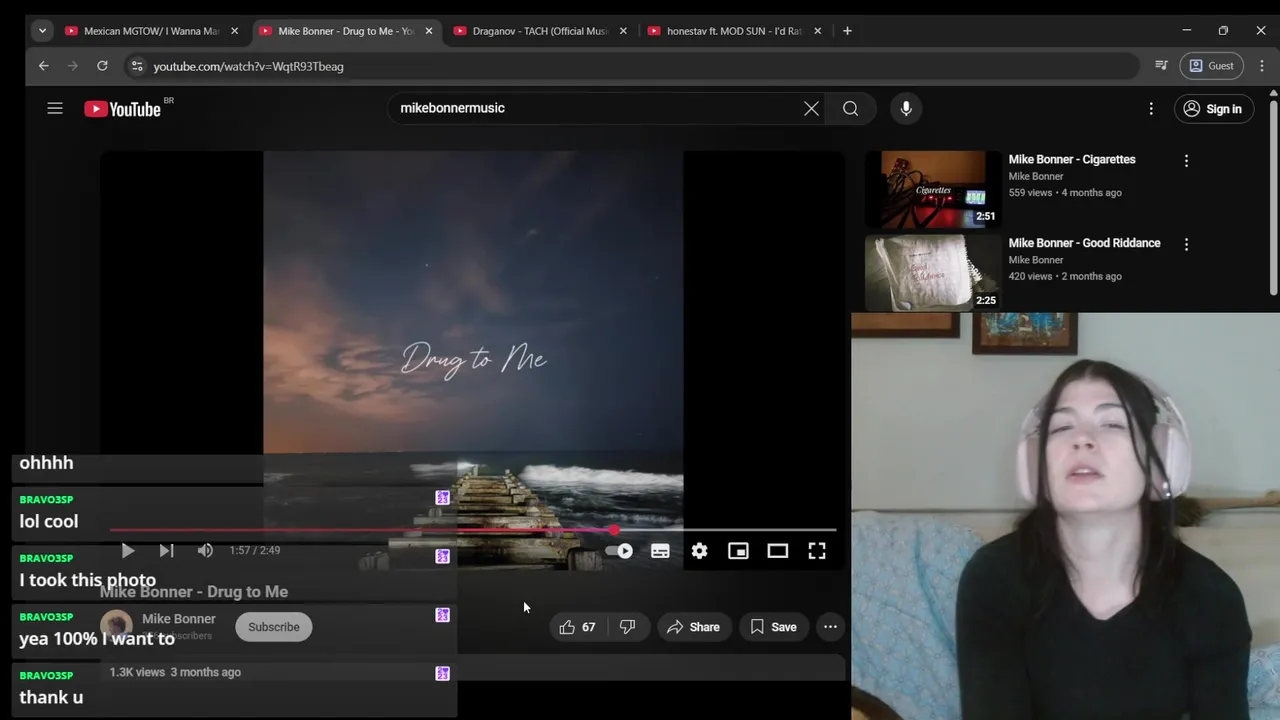
Task: Sign in to YouTube
Action: coord(1212,109)
